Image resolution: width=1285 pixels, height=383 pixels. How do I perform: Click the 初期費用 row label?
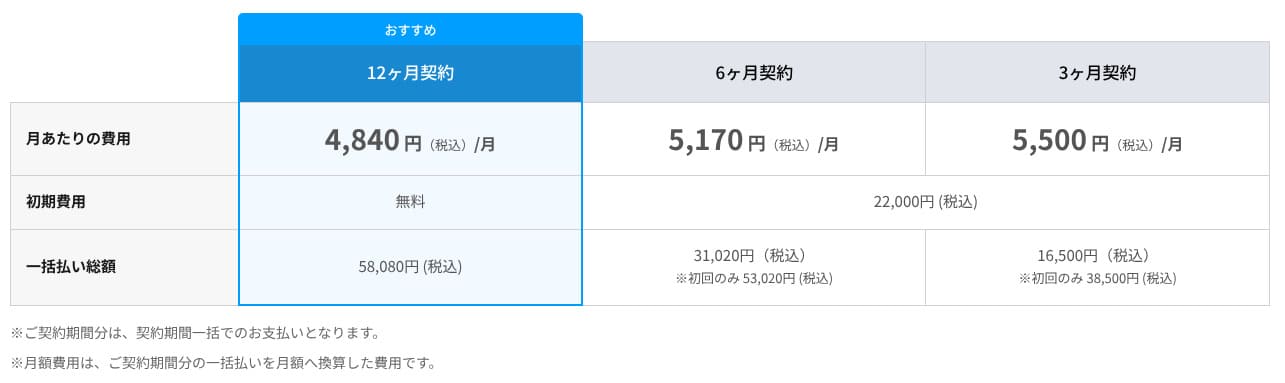coord(55,202)
